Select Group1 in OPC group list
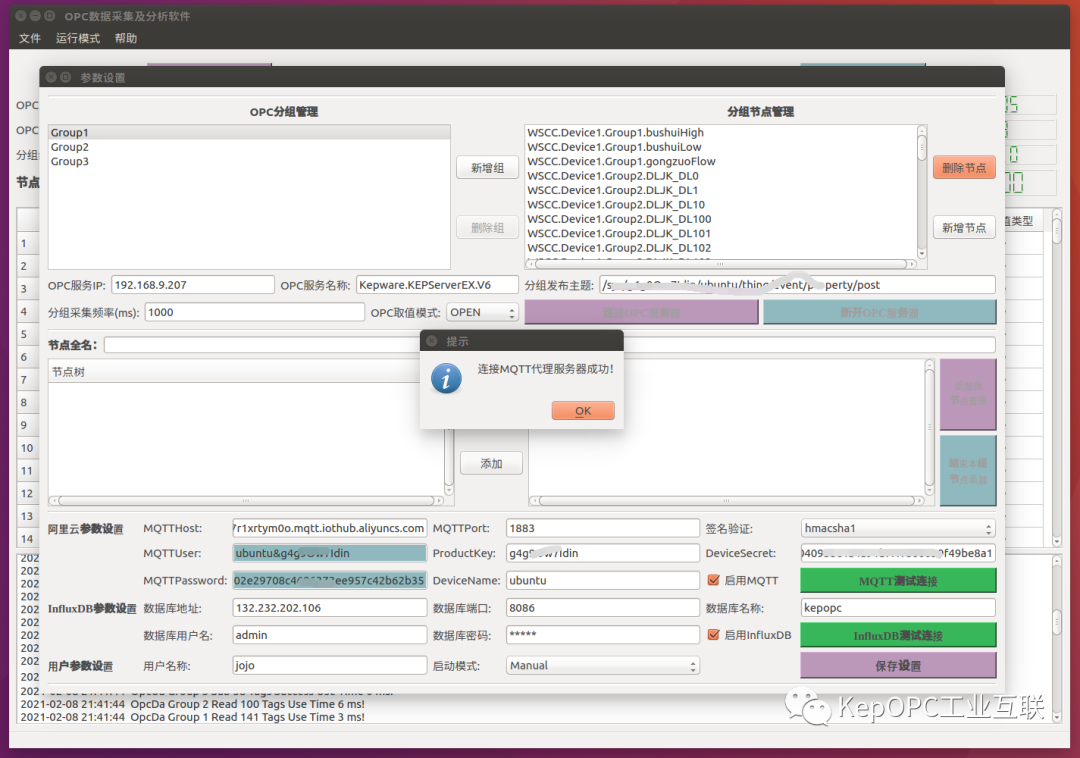The height and width of the screenshot is (758, 1080). tap(249, 132)
